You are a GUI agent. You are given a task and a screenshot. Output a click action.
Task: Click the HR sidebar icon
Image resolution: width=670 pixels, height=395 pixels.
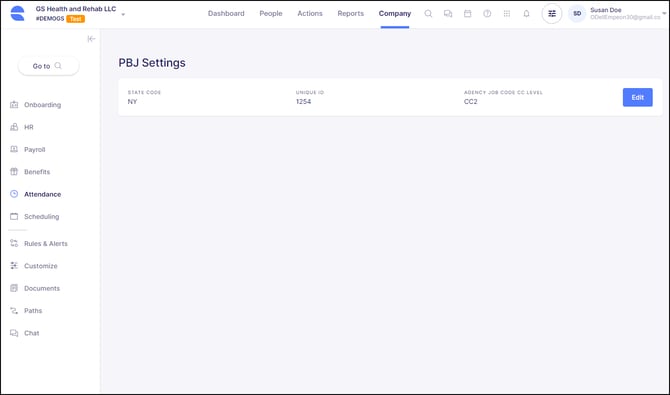[14, 127]
